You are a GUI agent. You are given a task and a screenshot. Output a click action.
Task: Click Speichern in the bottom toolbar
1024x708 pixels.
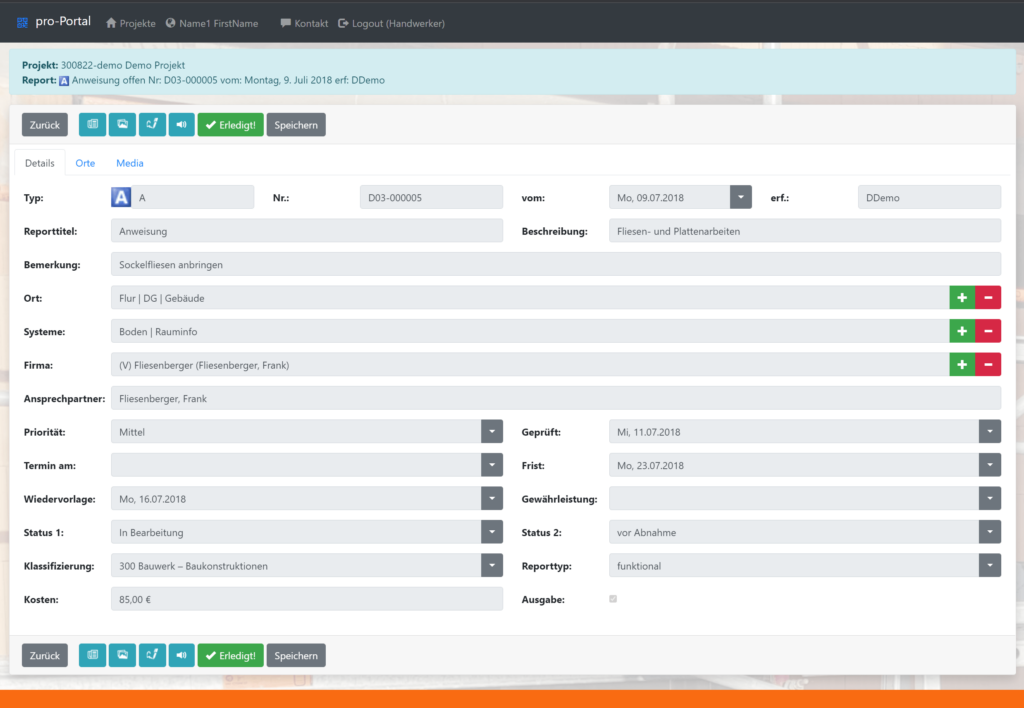point(295,655)
